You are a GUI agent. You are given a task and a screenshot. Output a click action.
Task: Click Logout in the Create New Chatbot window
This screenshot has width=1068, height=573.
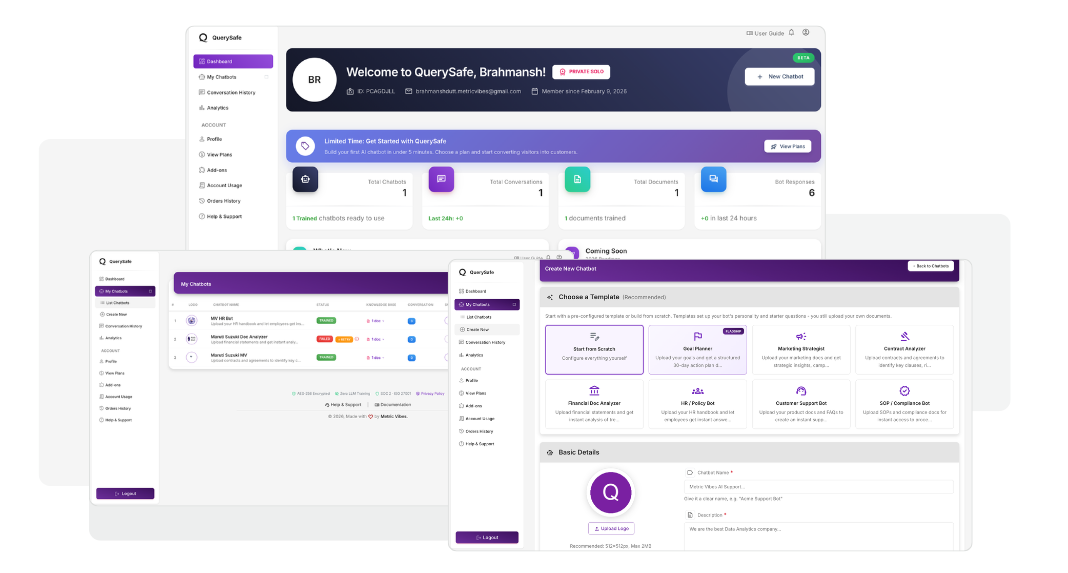(487, 537)
